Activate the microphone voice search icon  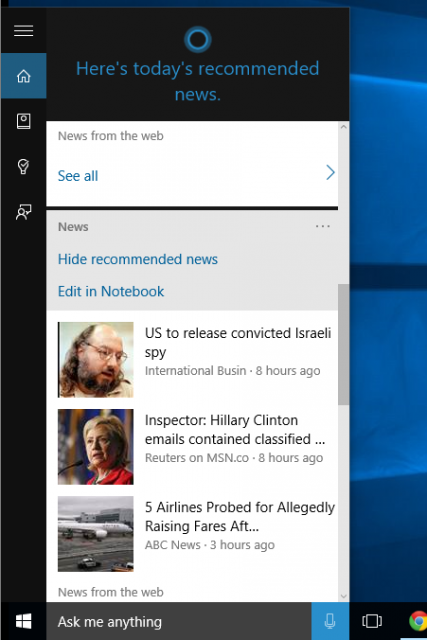330,621
